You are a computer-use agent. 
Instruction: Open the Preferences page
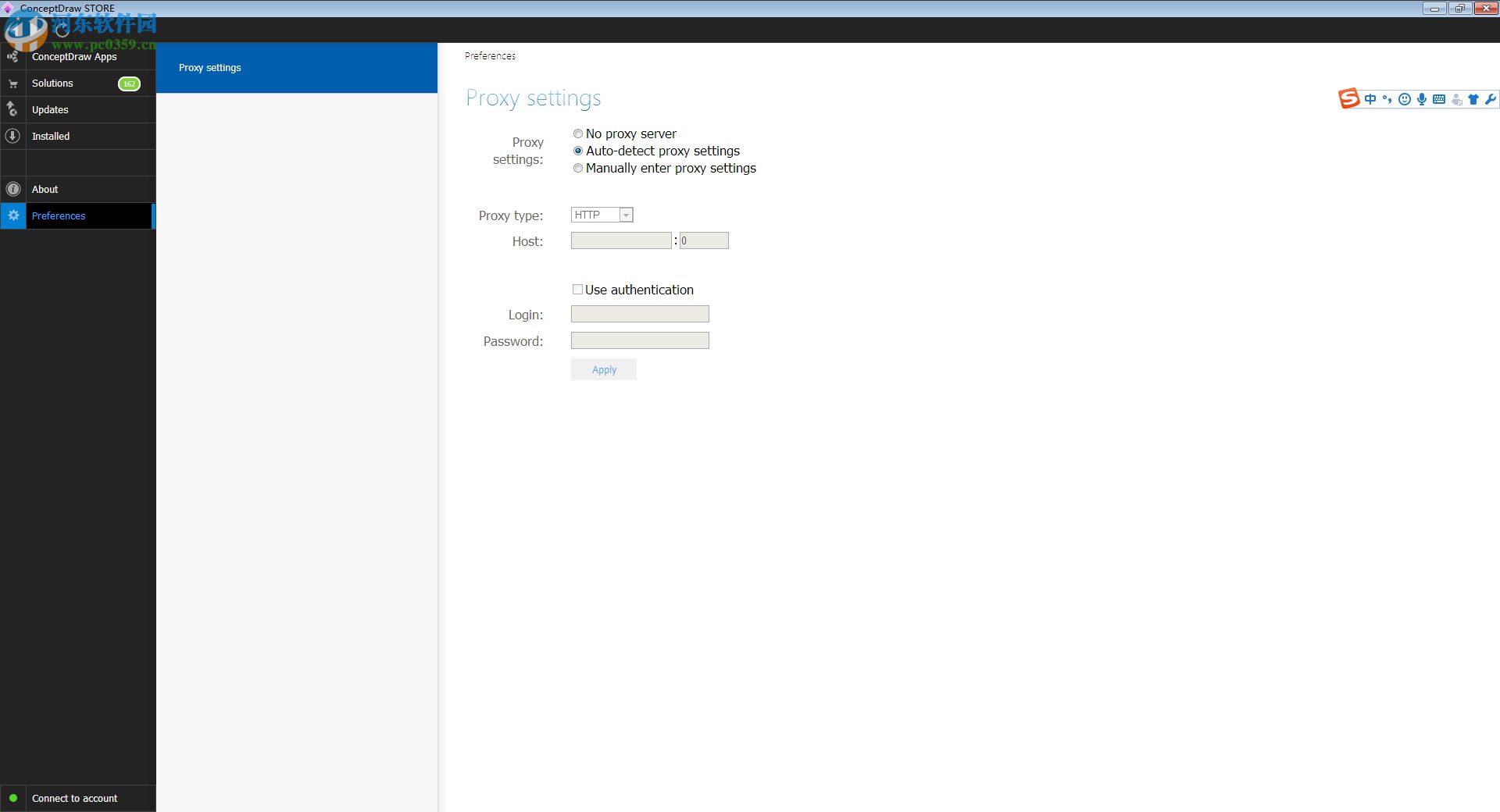pos(78,215)
